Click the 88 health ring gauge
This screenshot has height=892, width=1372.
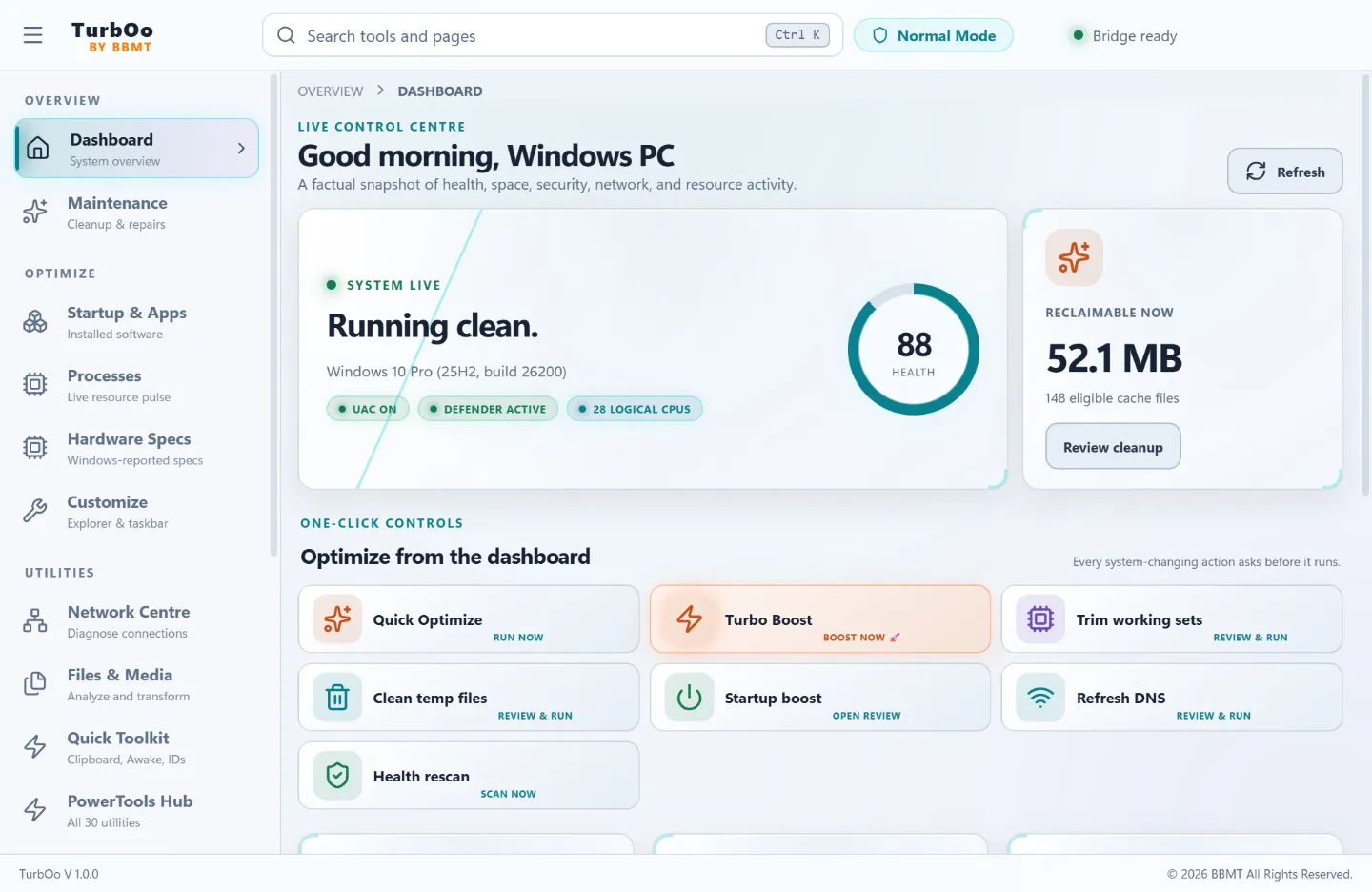[x=913, y=349]
